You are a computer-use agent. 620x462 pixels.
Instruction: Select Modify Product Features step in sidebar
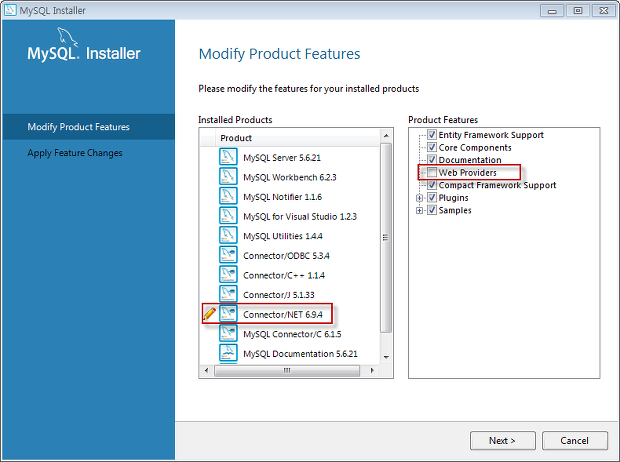click(88, 127)
